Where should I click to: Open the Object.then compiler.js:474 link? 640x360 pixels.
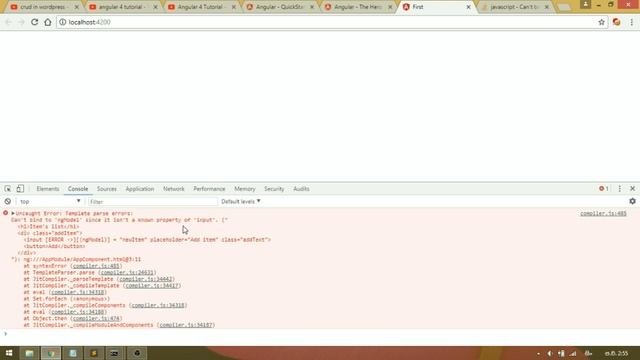(x=96, y=318)
